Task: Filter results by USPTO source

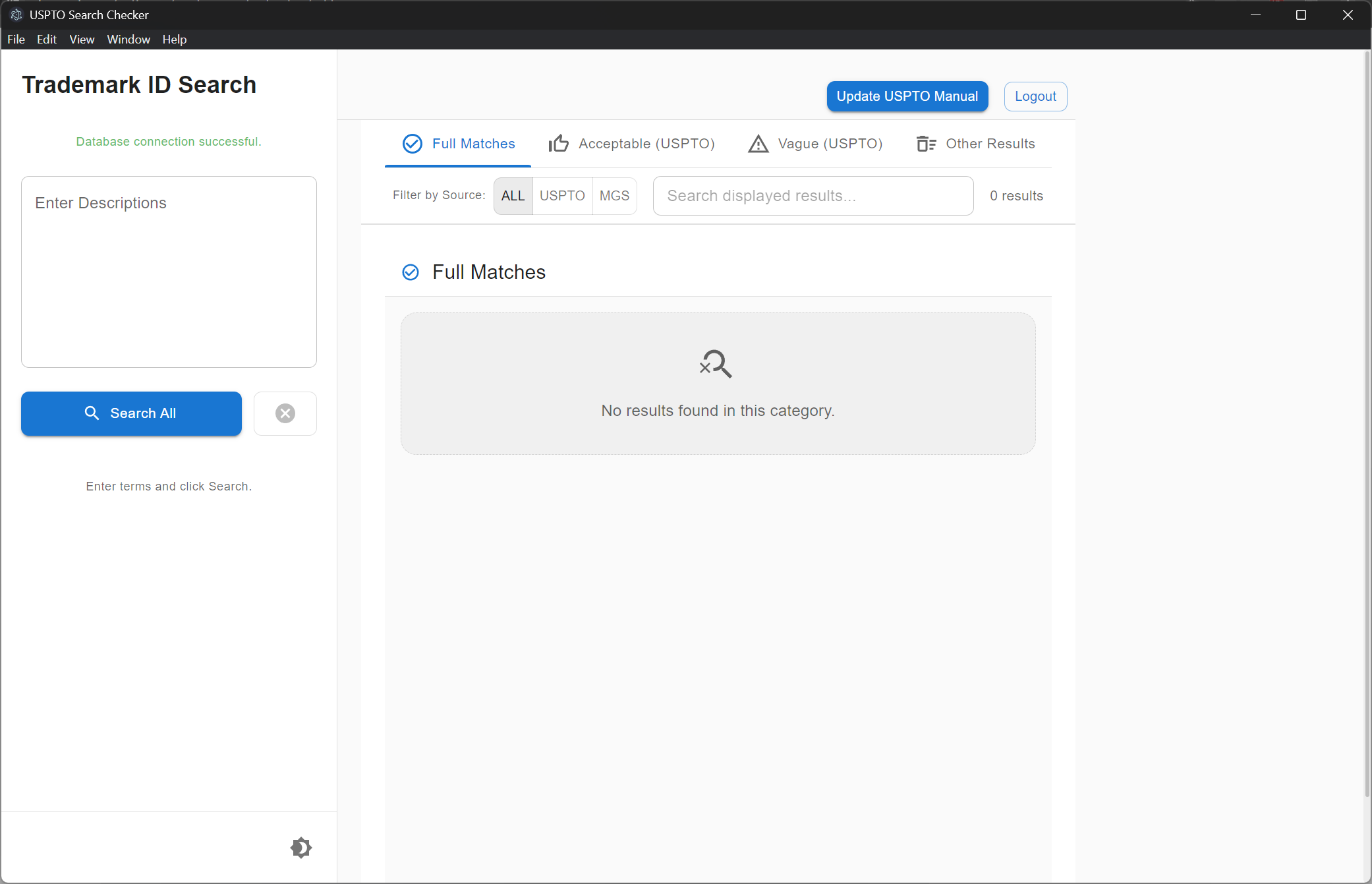Action: (x=562, y=196)
